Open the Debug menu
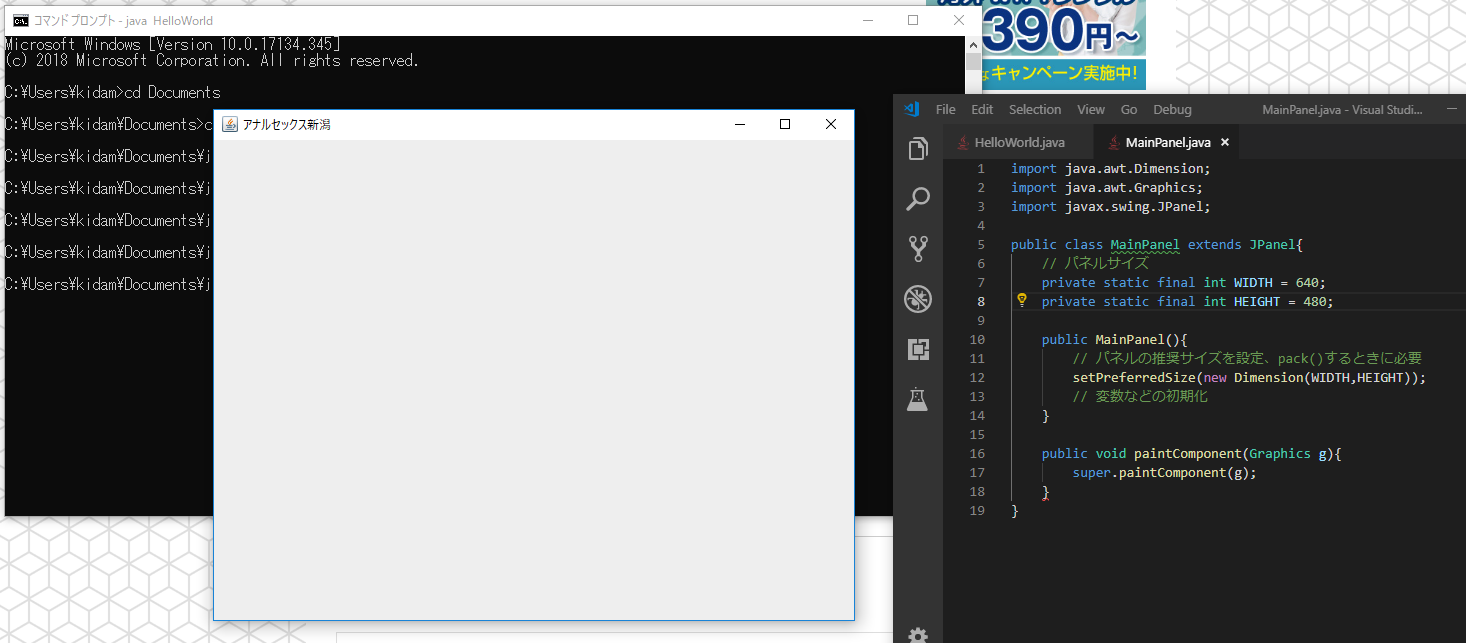The image size is (1466, 643). [x=1172, y=109]
